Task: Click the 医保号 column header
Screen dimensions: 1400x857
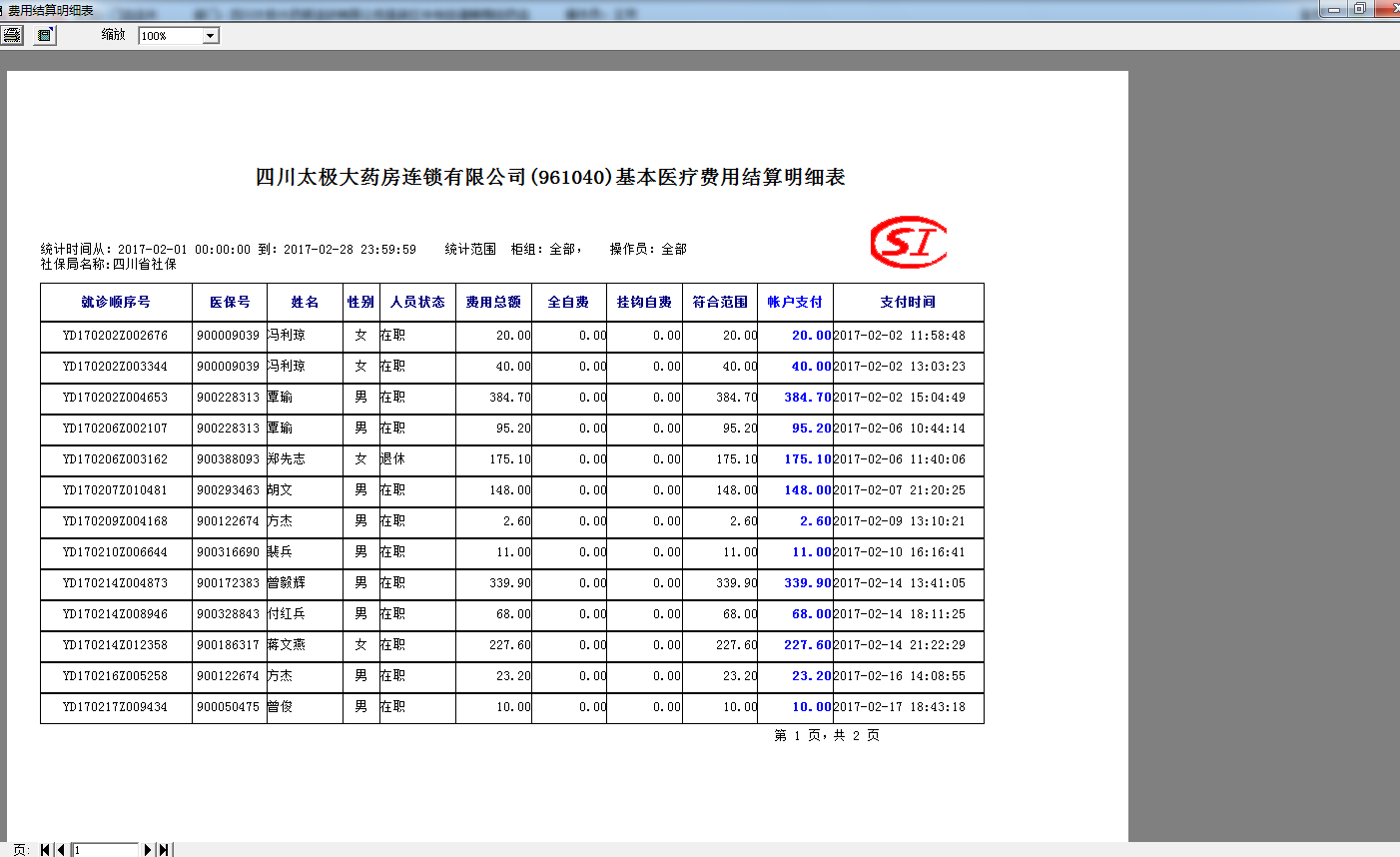Action: click(x=230, y=302)
